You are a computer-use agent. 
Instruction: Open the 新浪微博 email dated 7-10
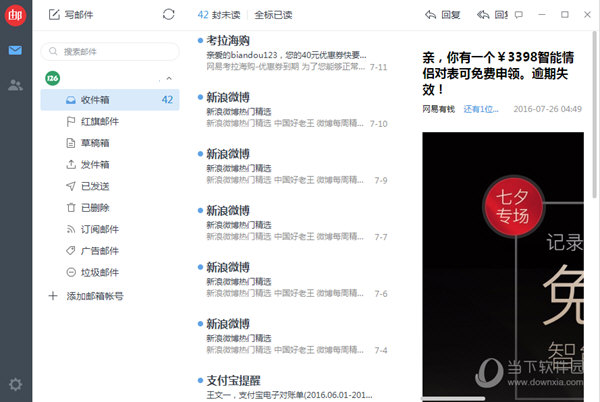coord(293,110)
